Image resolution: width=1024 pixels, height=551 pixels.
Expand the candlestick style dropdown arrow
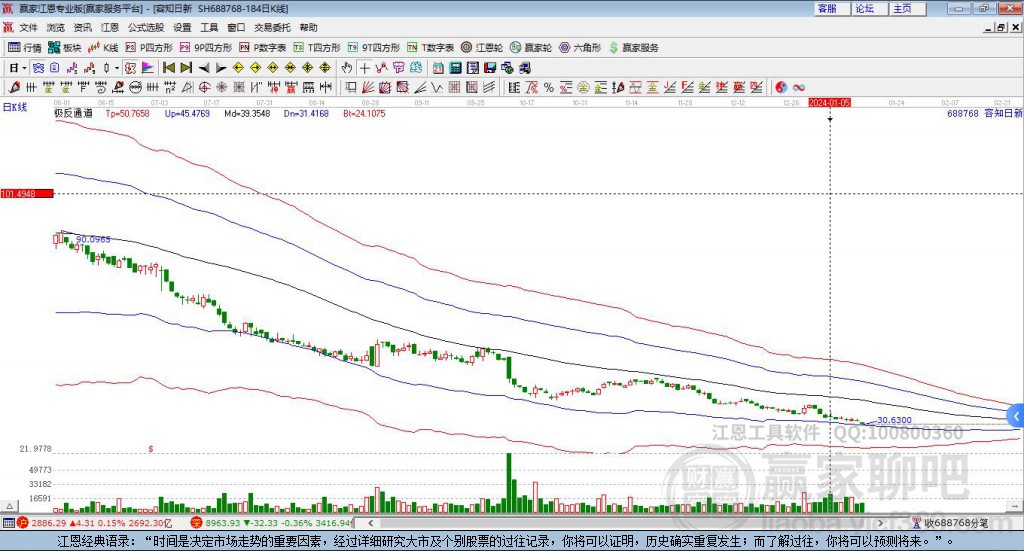coord(117,68)
